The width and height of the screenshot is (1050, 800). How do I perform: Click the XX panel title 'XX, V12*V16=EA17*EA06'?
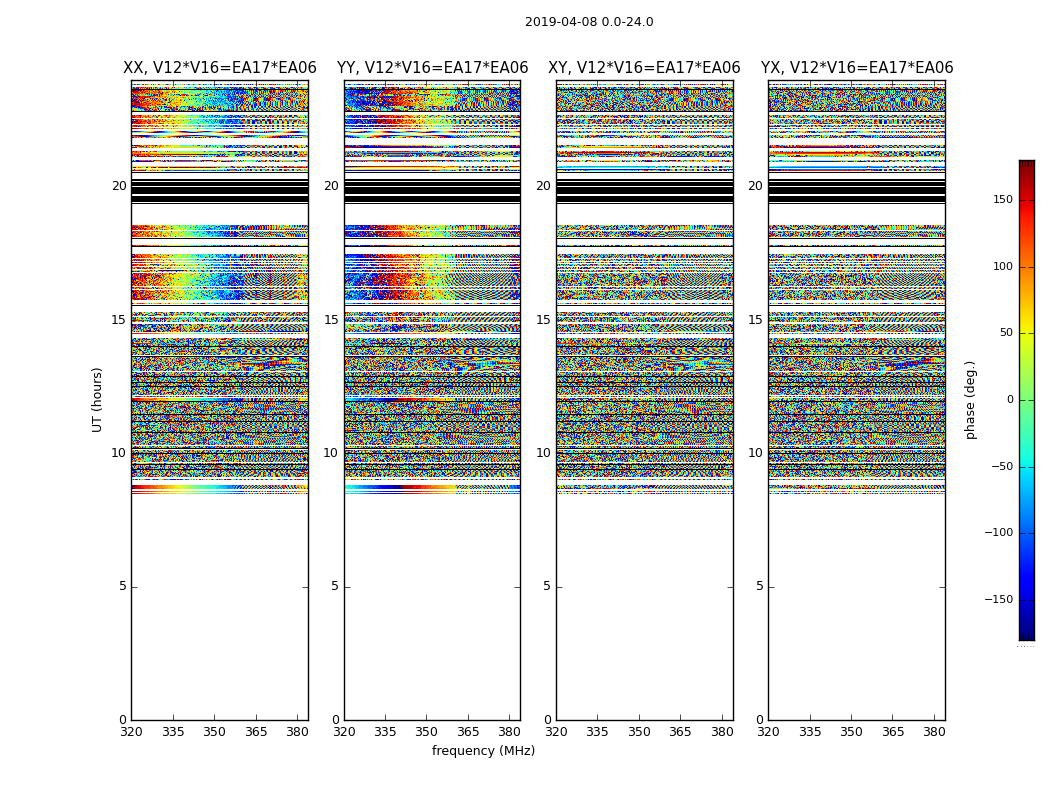(220, 68)
